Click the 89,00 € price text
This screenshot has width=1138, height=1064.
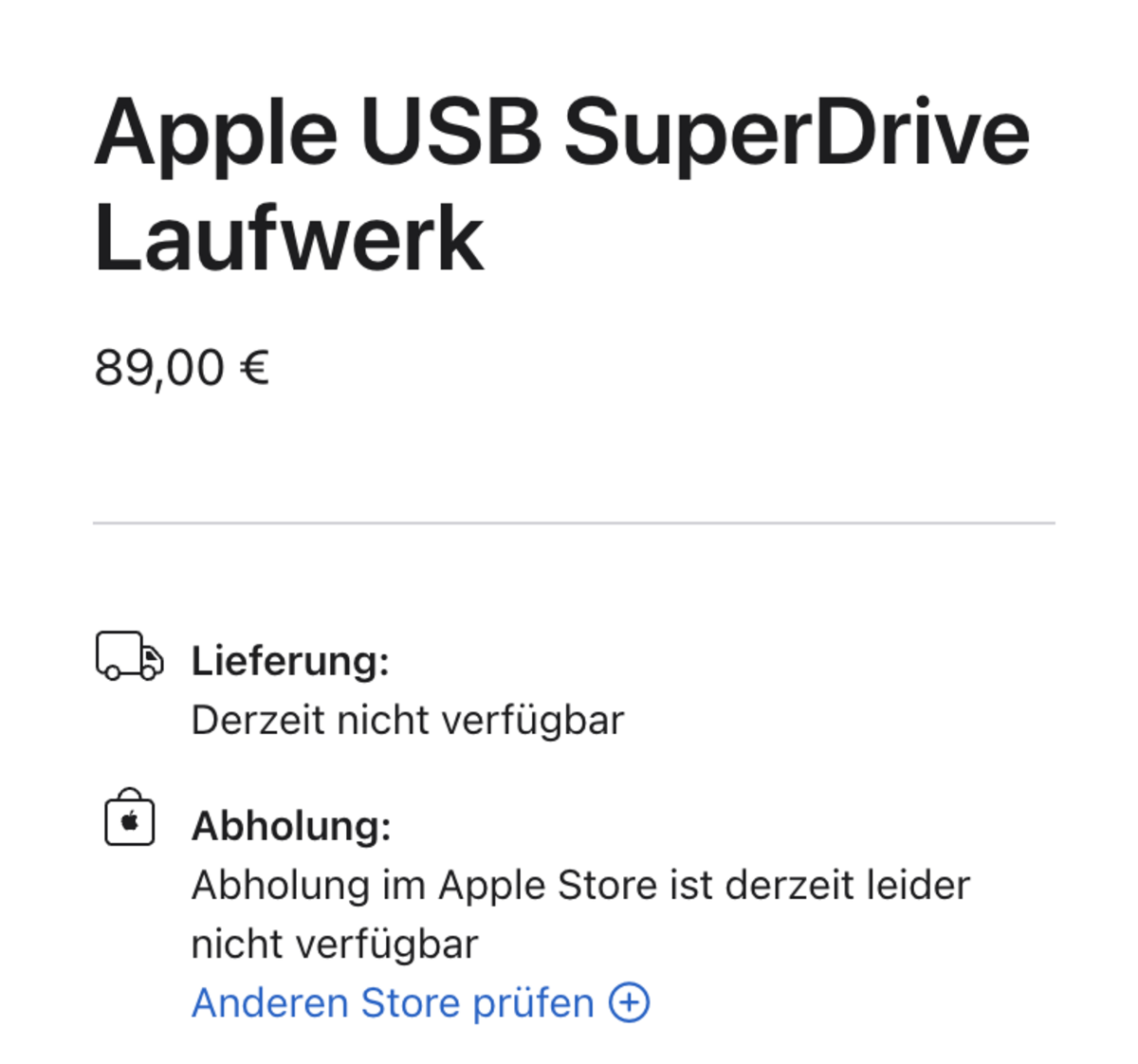pos(182,368)
